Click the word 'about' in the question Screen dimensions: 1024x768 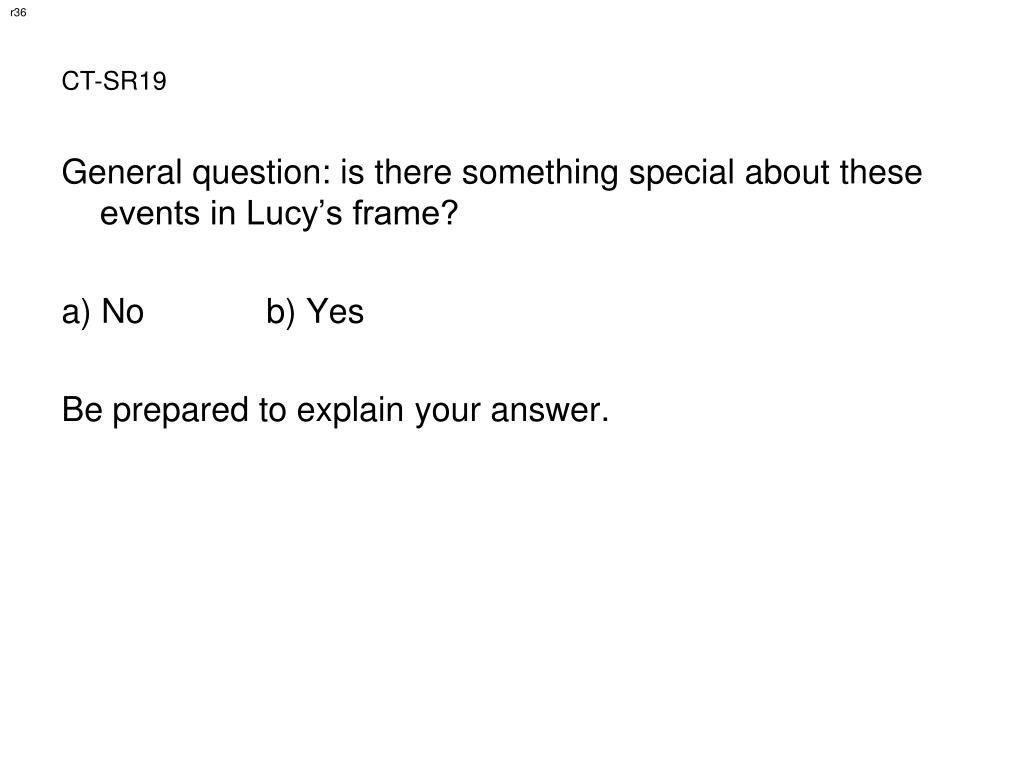pos(787,173)
